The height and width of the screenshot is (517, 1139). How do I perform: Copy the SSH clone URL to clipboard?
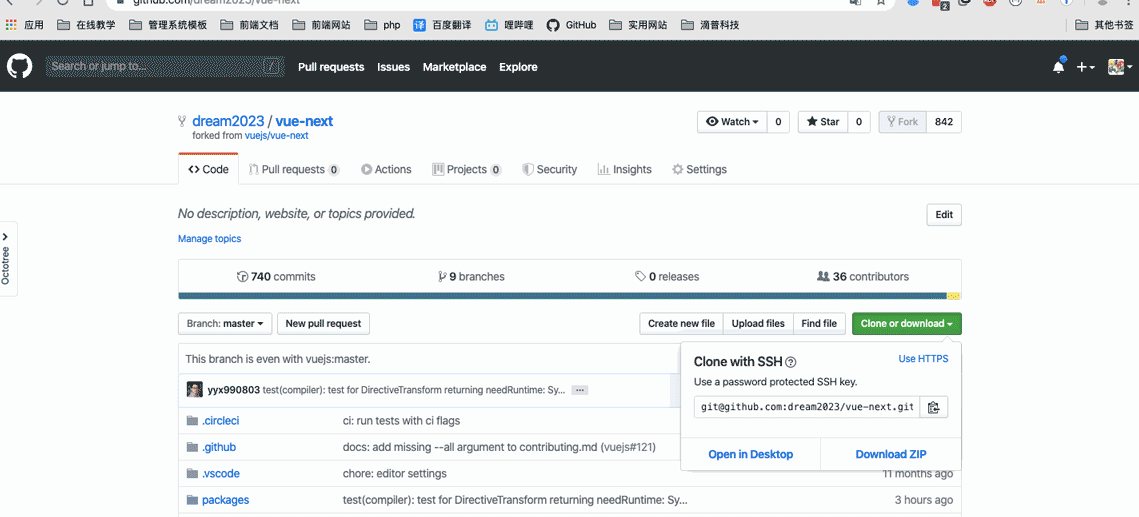point(934,407)
